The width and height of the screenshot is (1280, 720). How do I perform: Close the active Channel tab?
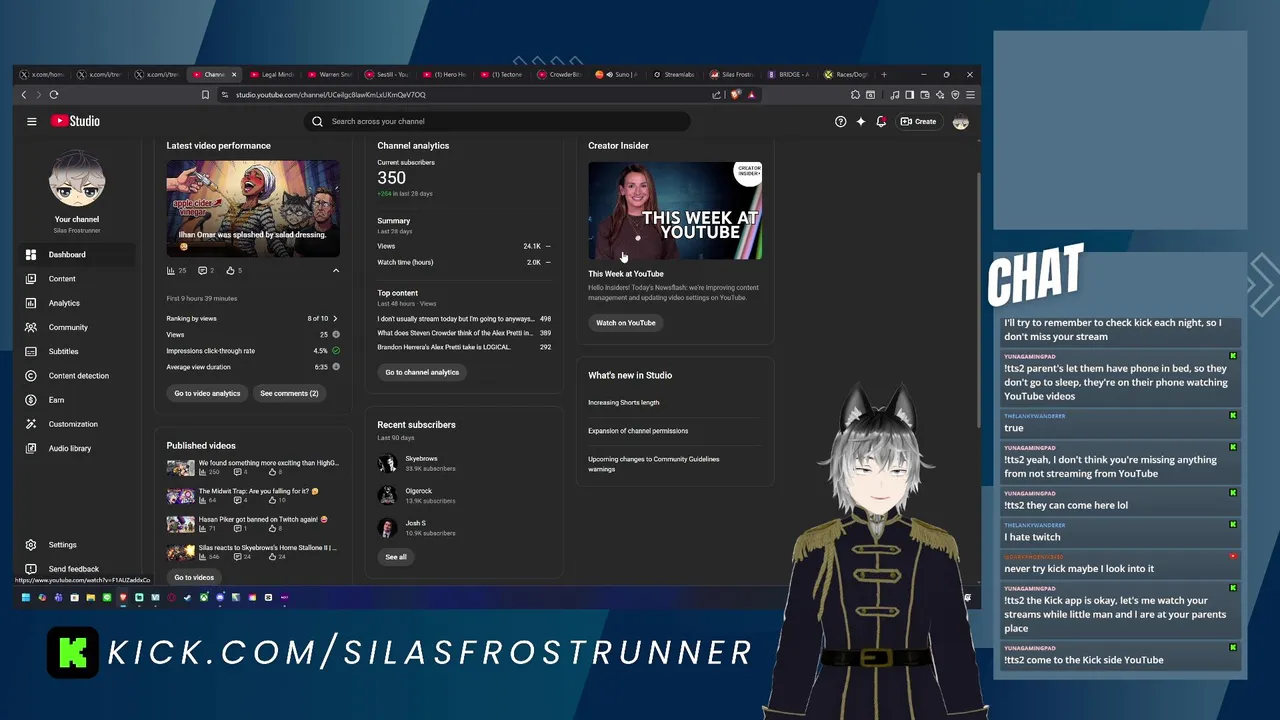tap(235, 74)
